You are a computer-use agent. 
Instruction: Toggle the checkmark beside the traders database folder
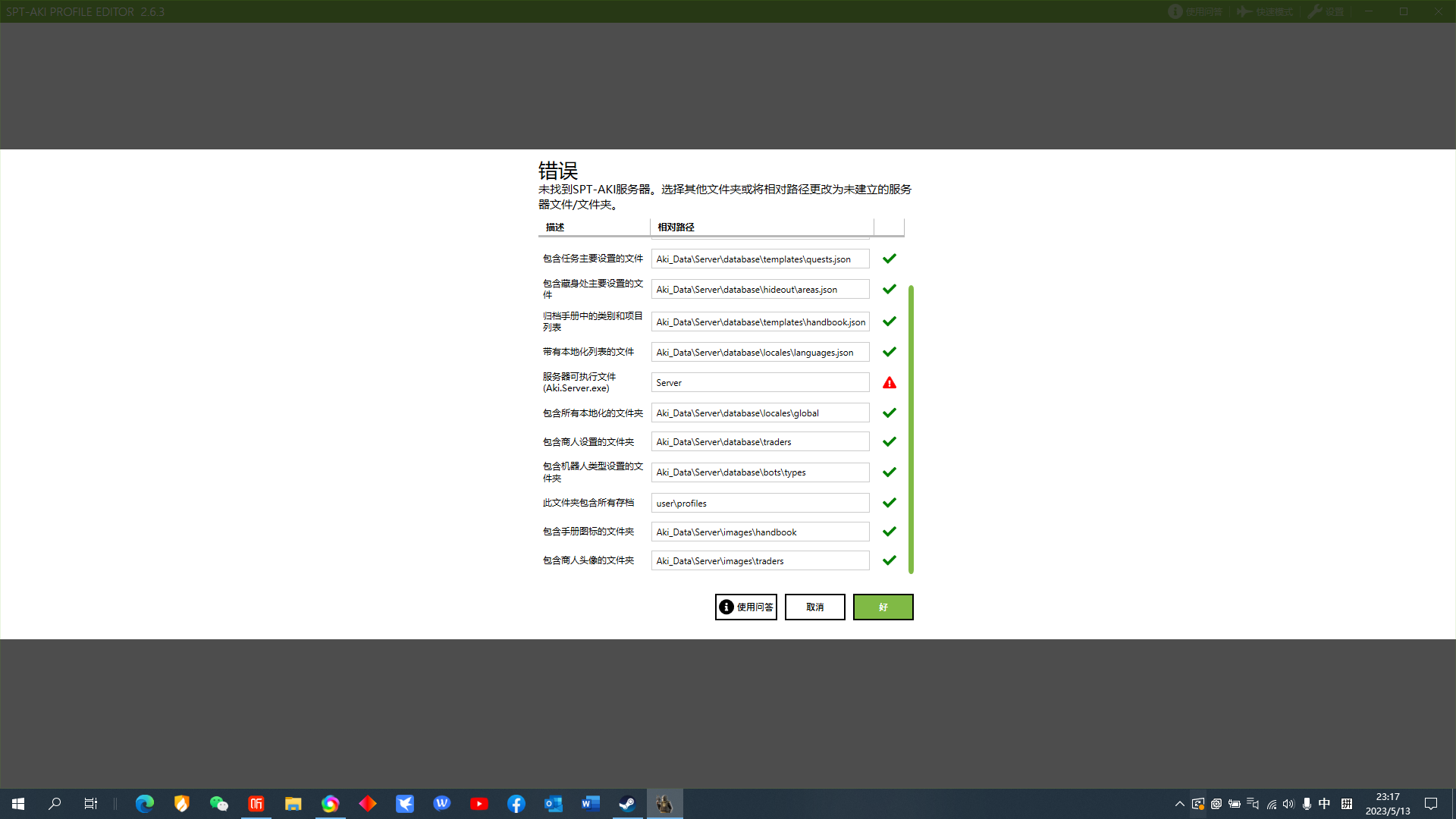point(890,441)
